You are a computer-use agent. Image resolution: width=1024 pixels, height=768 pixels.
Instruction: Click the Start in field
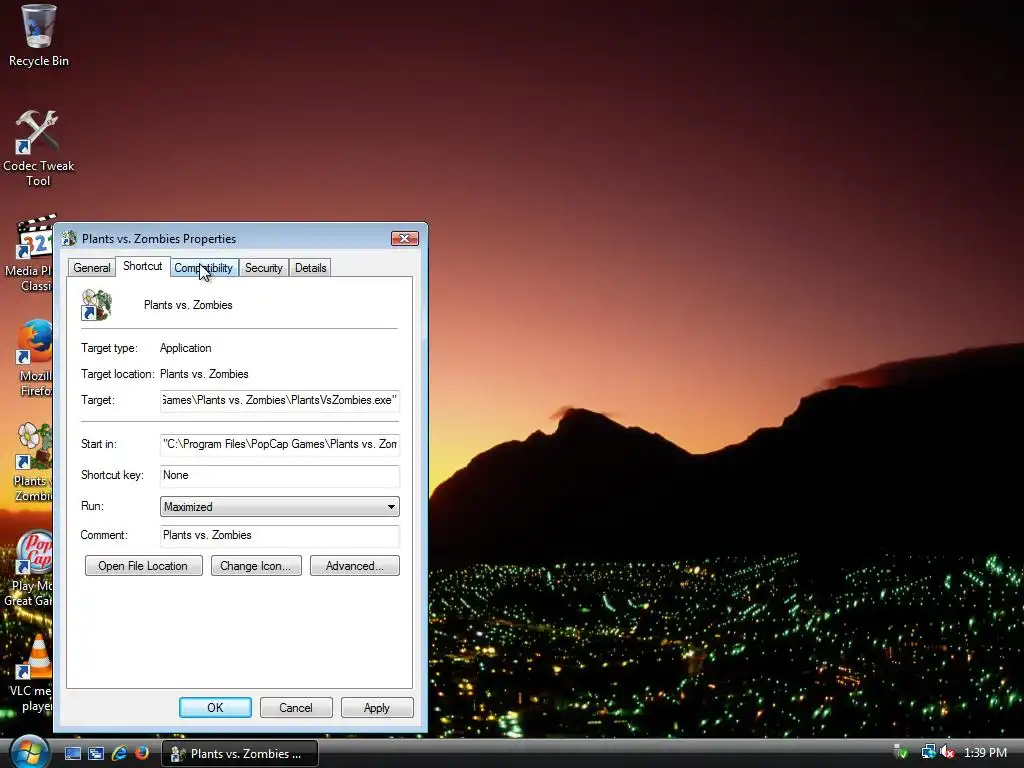point(280,444)
